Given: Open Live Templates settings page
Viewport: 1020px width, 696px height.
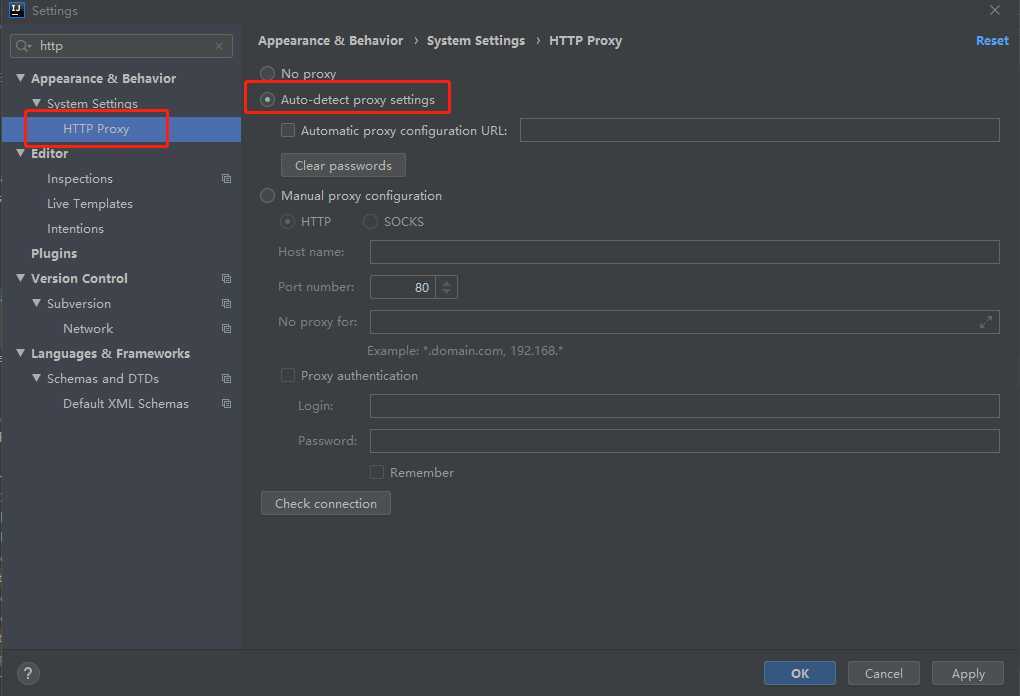Looking at the screenshot, I should pyautogui.click(x=90, y=204).
